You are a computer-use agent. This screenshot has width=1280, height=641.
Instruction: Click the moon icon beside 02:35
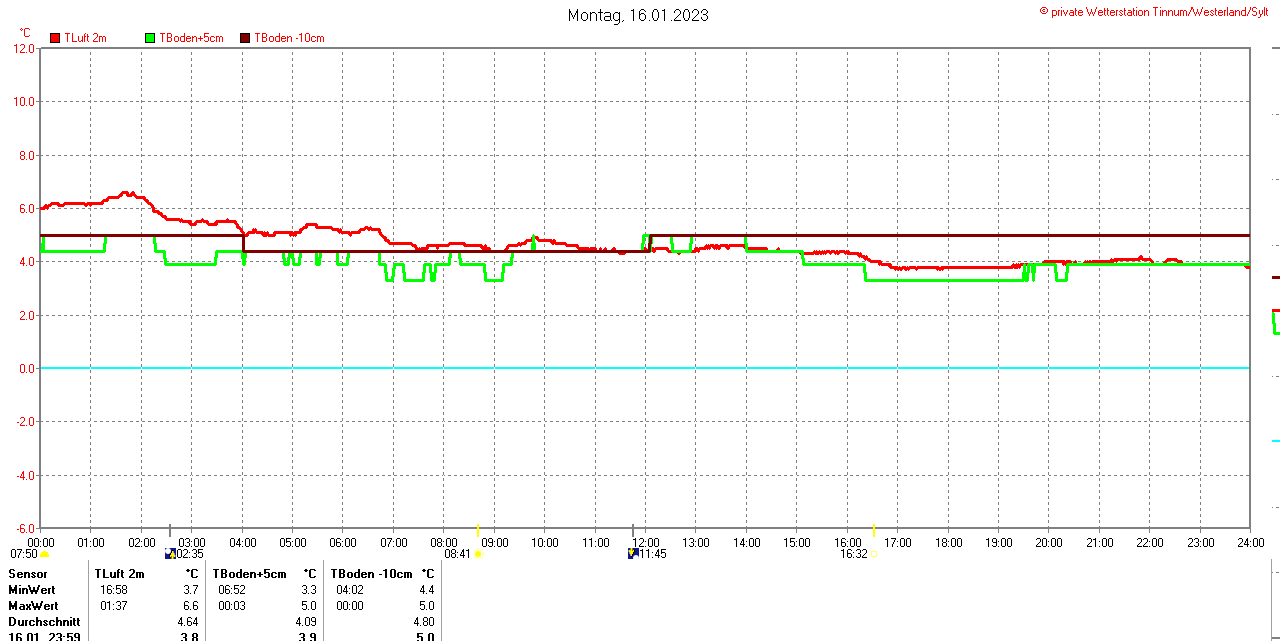pos(170,554)
